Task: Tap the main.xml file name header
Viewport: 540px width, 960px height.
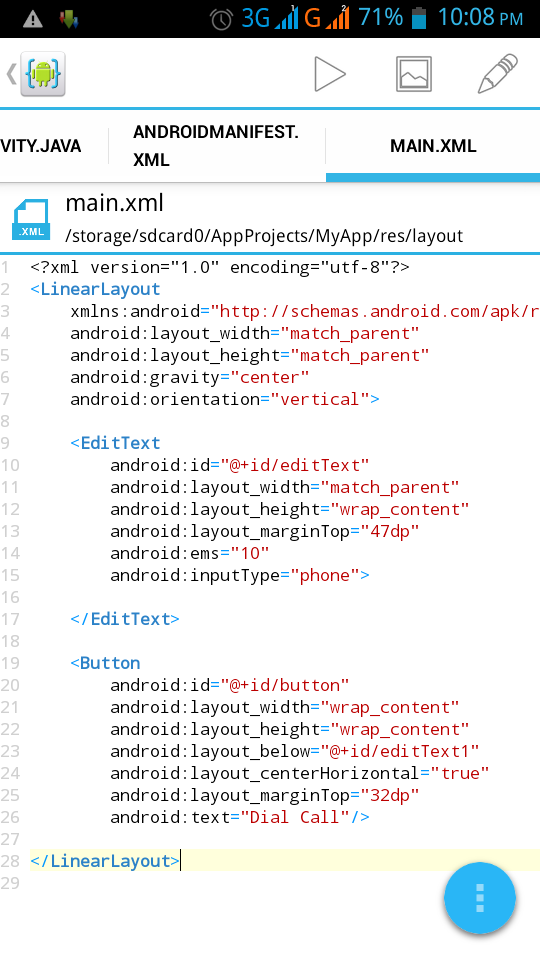Action: (x=114, y=203)
